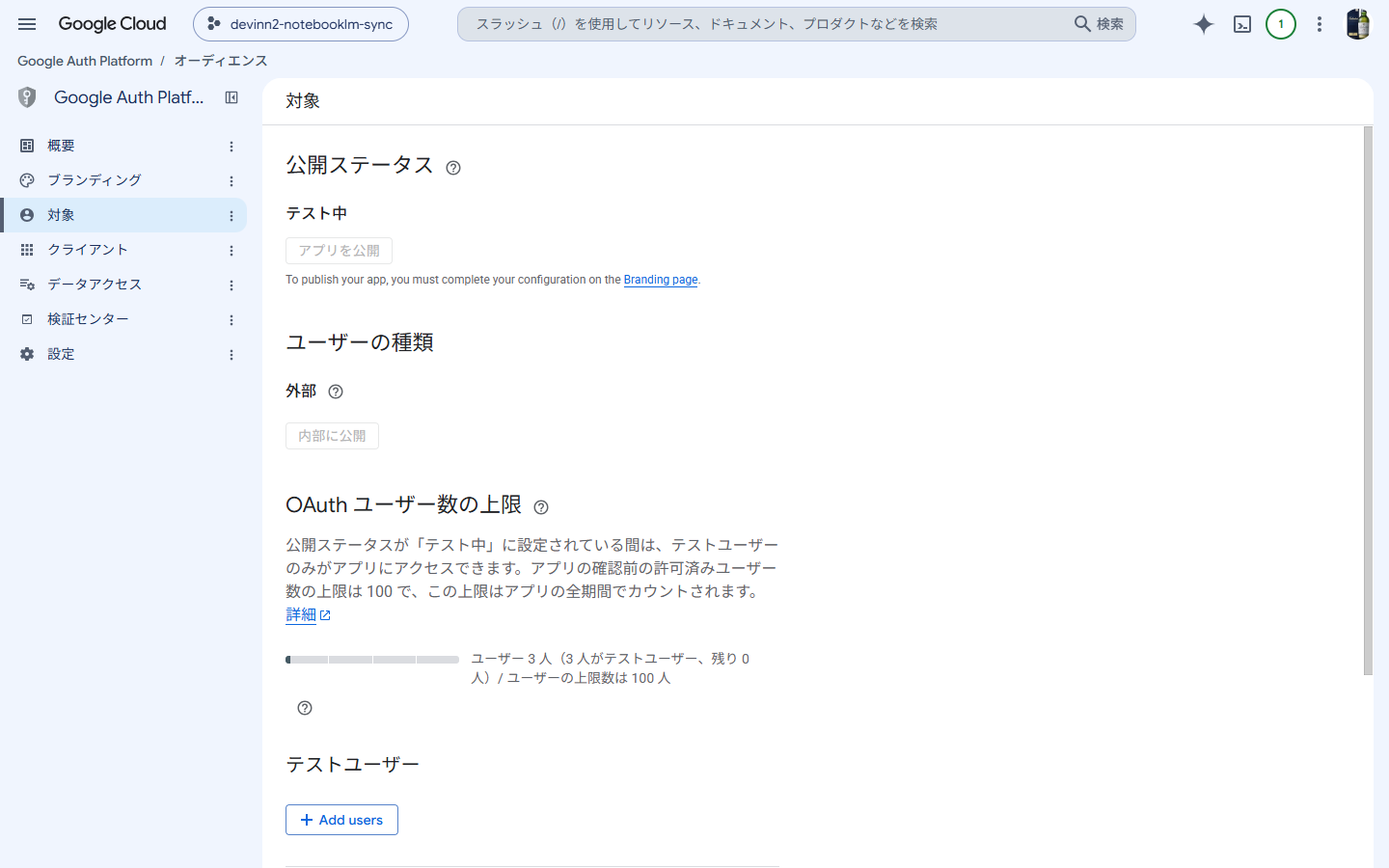Click the account avatar picture
The image size is (1389, 868).
click(1358, 24)
